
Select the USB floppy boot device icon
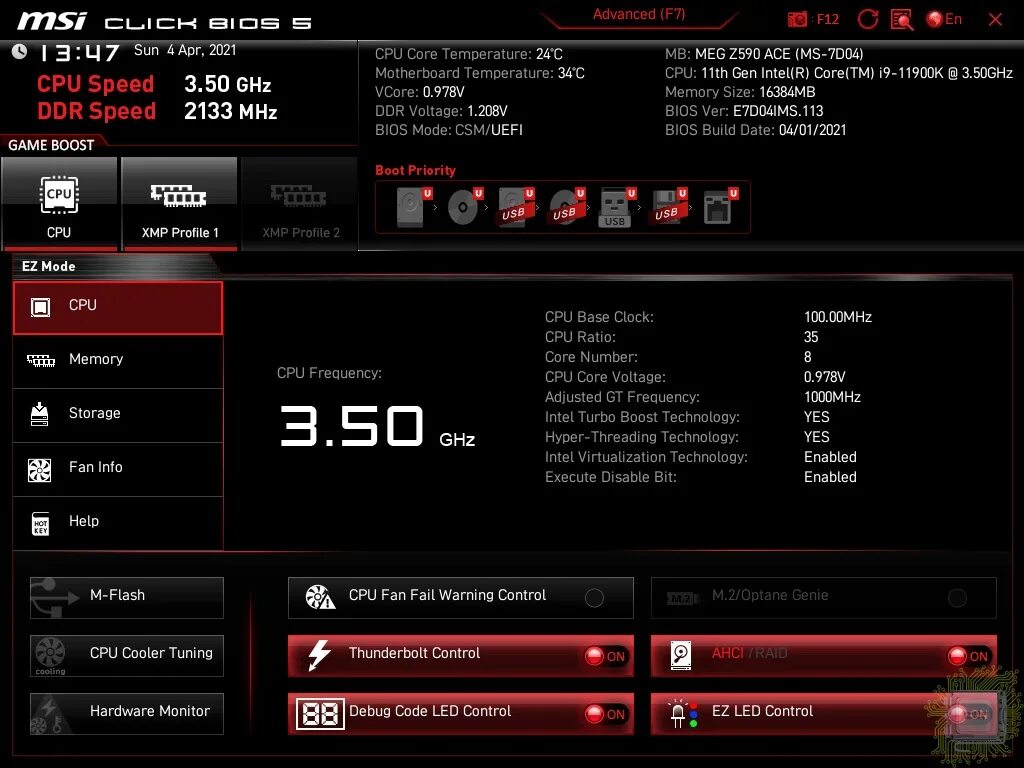668,207
